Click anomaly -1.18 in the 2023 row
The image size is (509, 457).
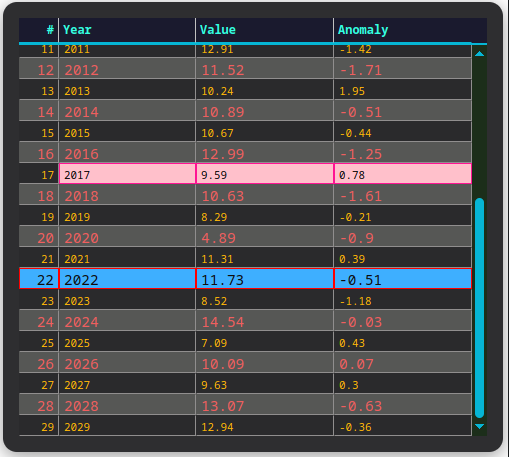[403, 300]
